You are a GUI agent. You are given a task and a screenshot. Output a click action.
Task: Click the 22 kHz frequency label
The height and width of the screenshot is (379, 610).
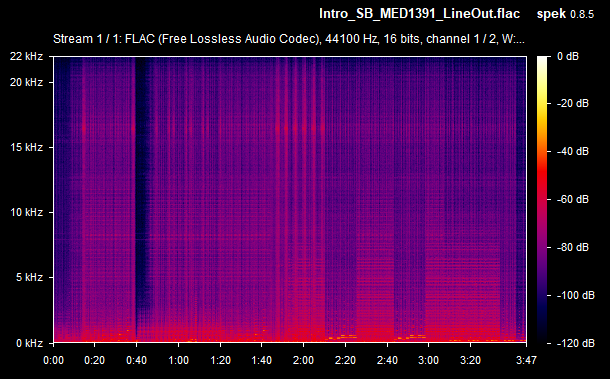pos(26,56)
